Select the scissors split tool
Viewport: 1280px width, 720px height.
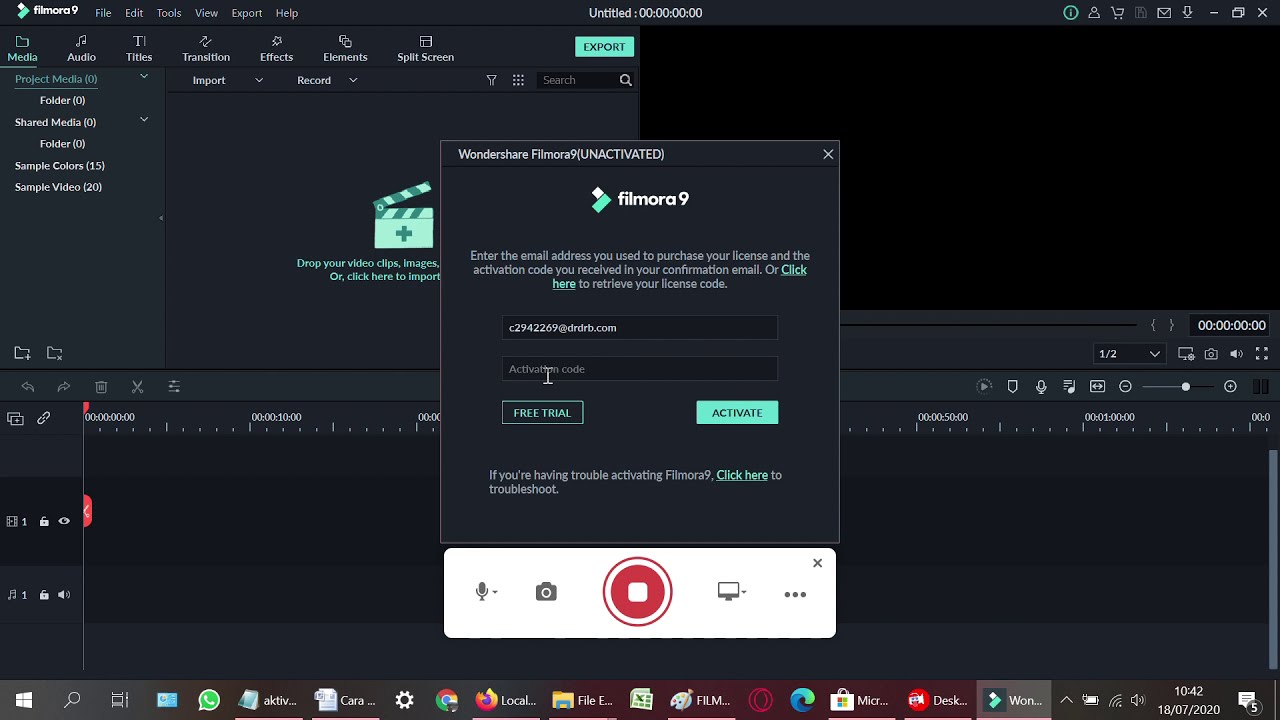[137, 387]
